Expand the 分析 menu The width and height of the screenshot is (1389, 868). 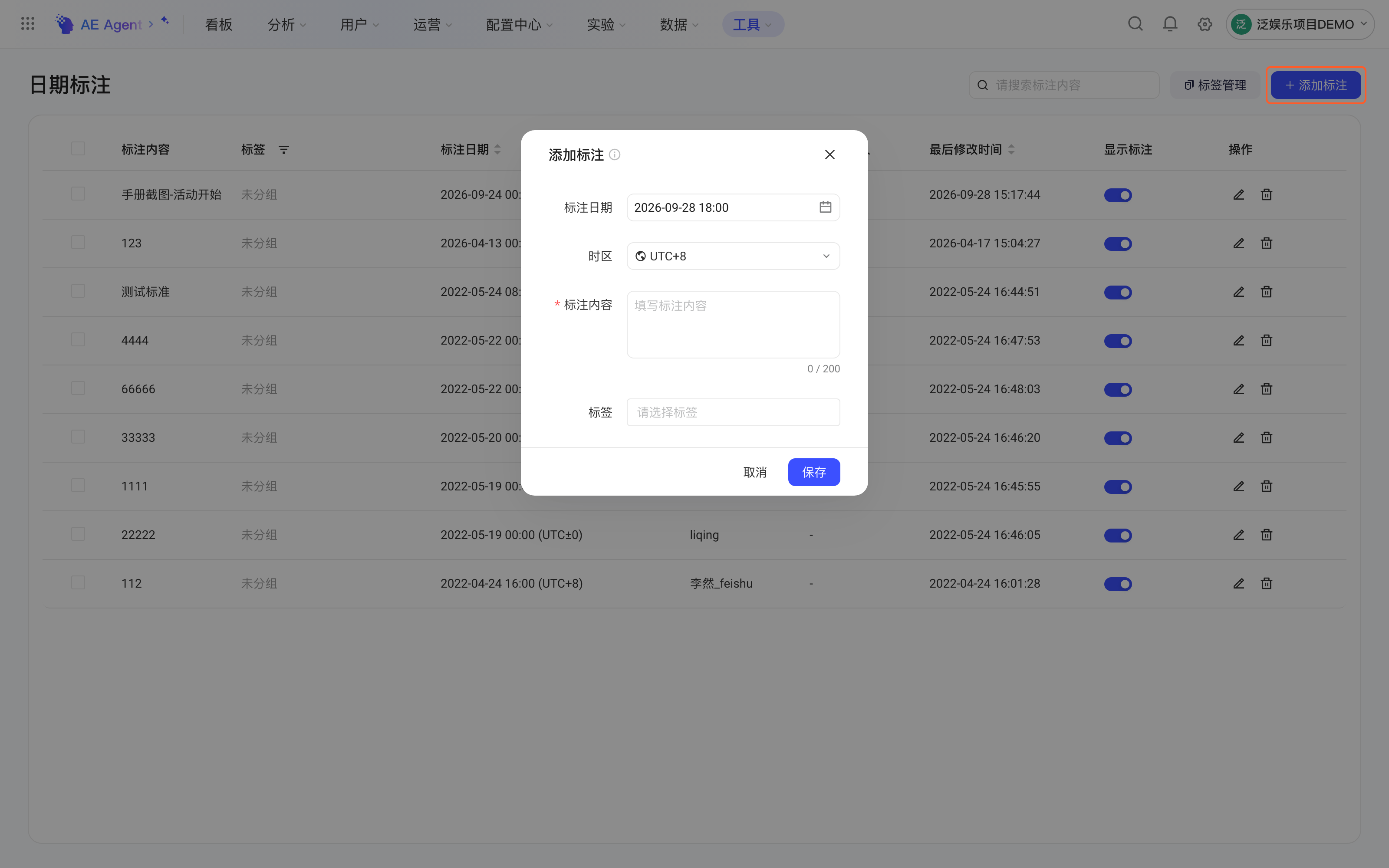click(286, 25)
